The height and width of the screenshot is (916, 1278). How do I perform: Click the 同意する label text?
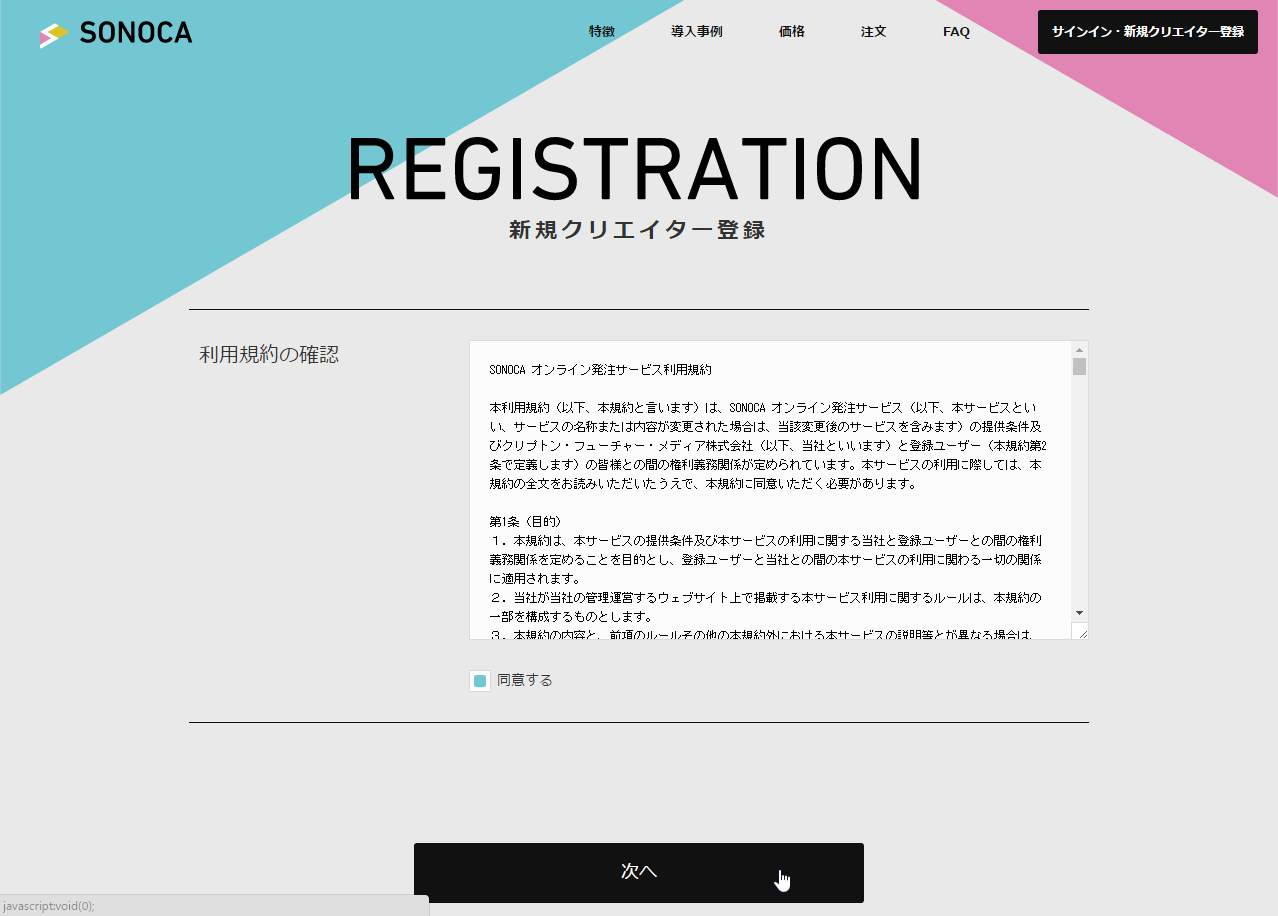coord(525,681)
